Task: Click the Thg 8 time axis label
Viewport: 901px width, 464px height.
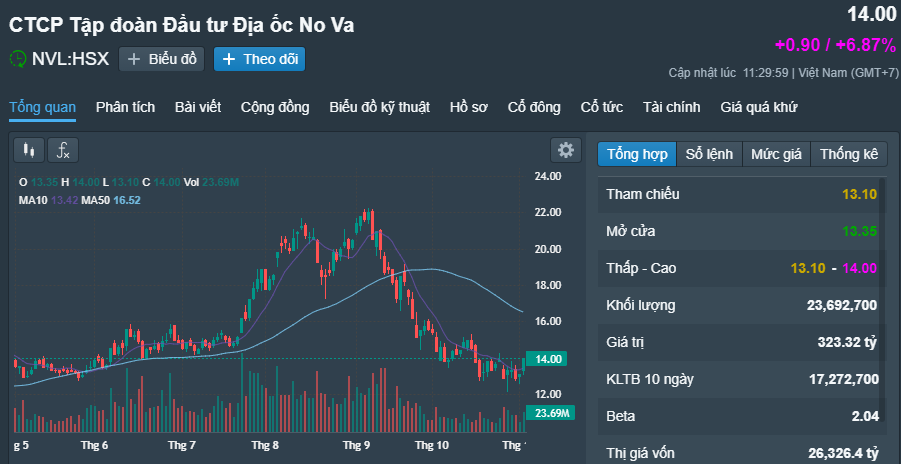Action: (265, 446)
